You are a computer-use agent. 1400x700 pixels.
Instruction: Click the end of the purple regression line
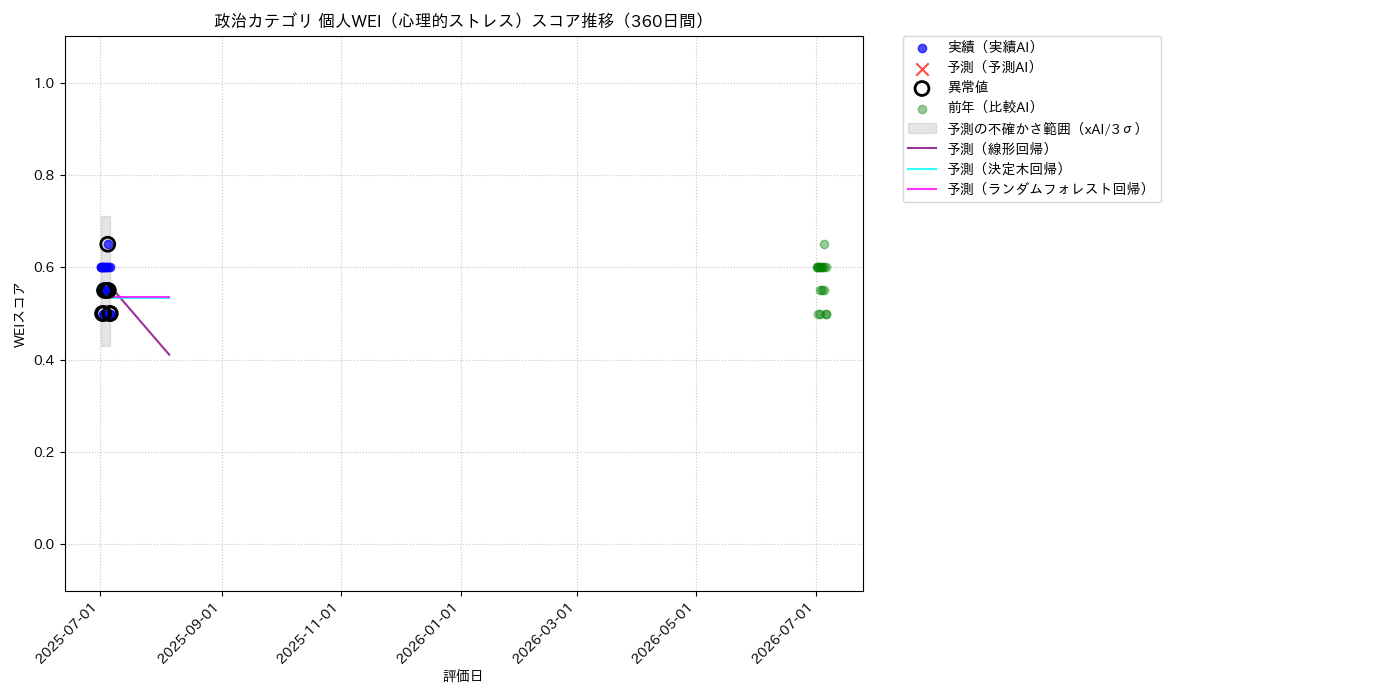tap(169, 354)
